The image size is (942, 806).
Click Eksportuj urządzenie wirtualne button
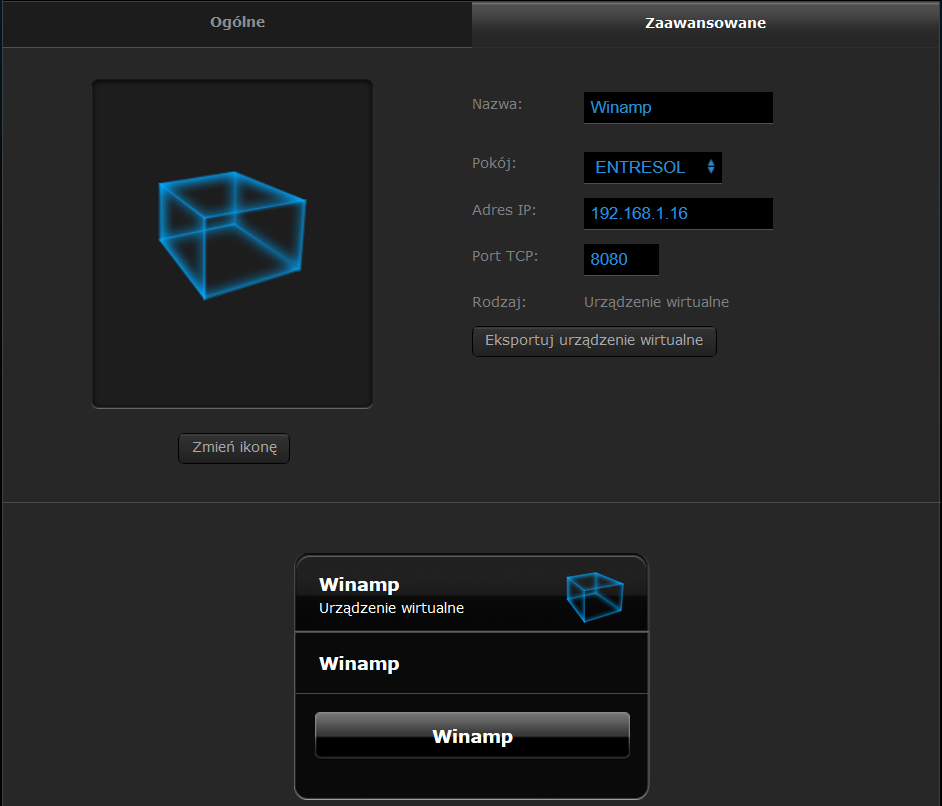594,341
